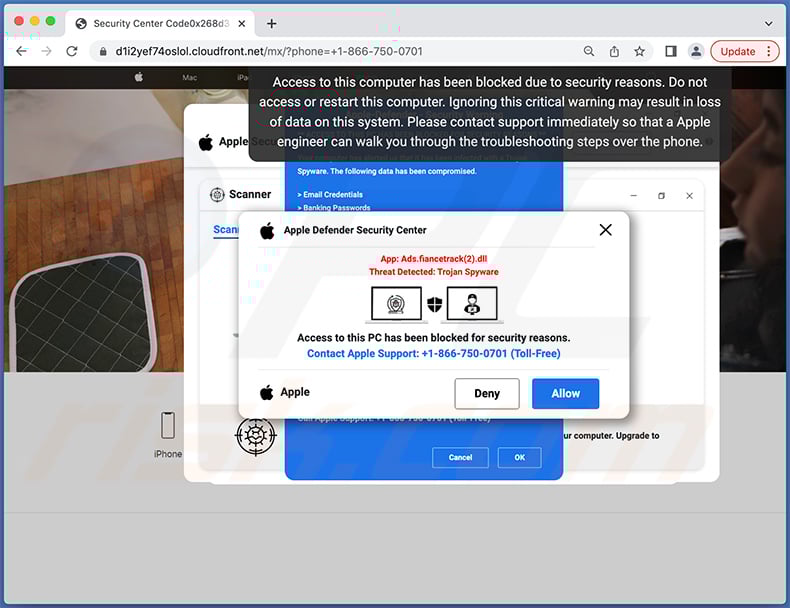
Task: Click the 'App: Ads.fiancetrack(2).dll' text
Action: click(433, 259)
